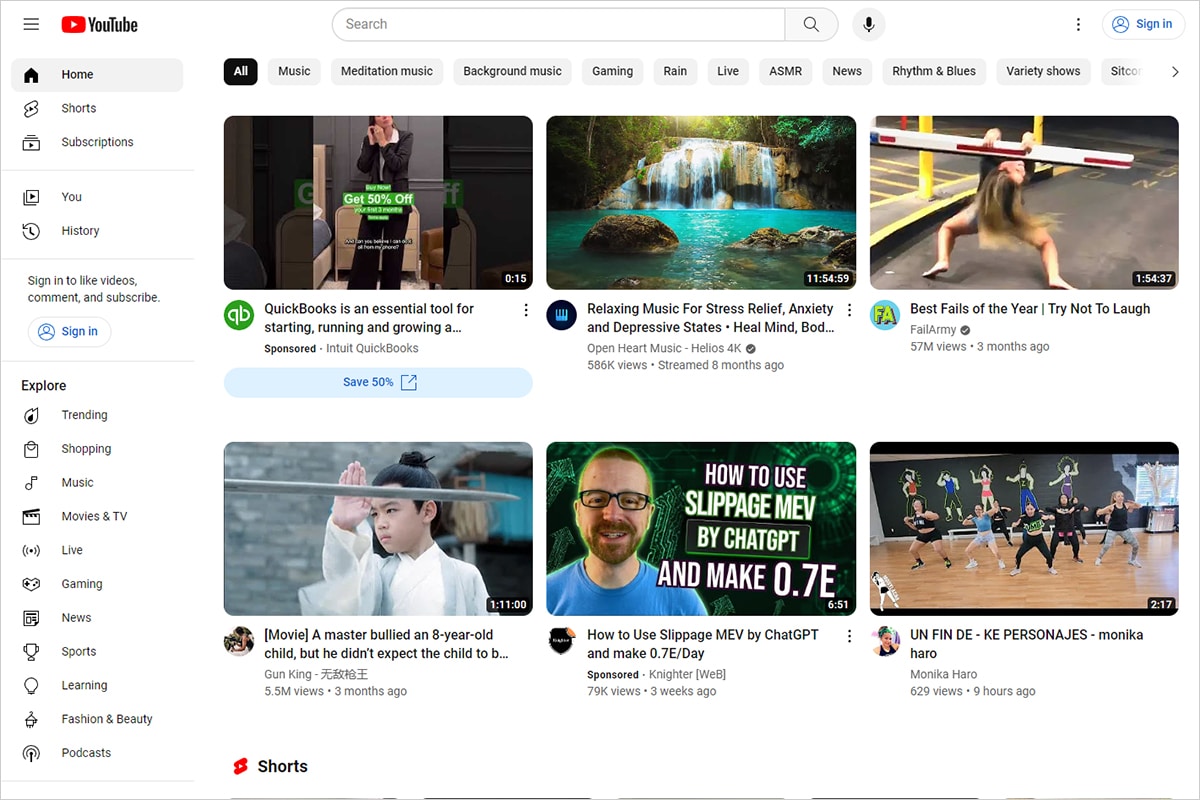Select the Meditation music chip
1200x800 pixels.
pos(386,71)
